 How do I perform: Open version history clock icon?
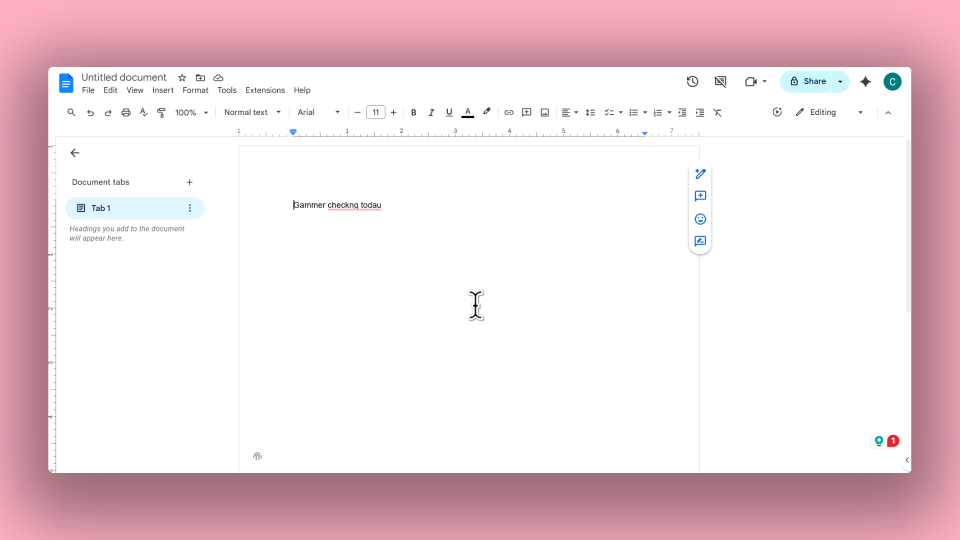pyautogui.click(x=692, y=81)
